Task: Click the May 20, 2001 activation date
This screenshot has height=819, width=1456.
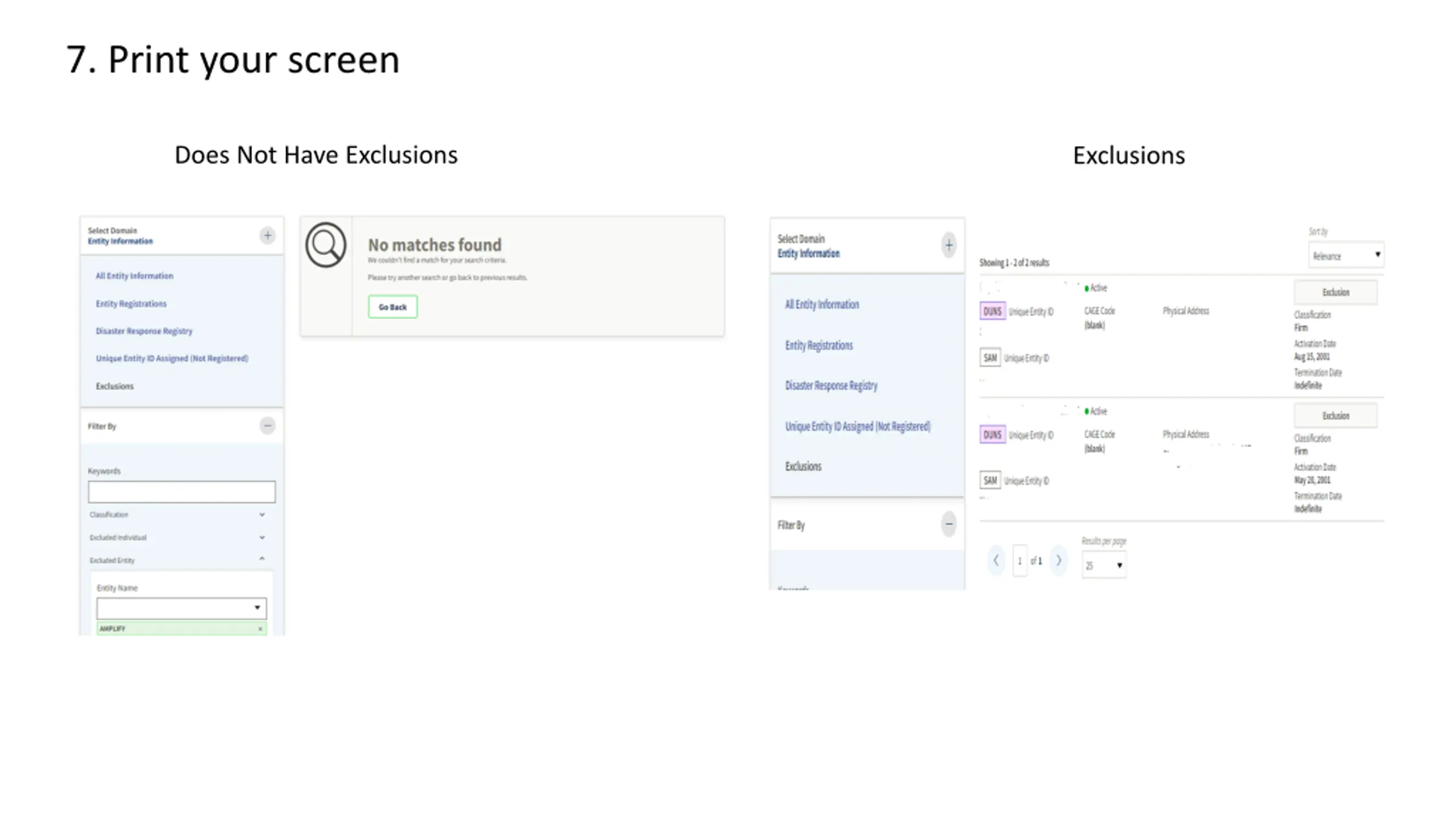Action: (x=1312, y=480)
